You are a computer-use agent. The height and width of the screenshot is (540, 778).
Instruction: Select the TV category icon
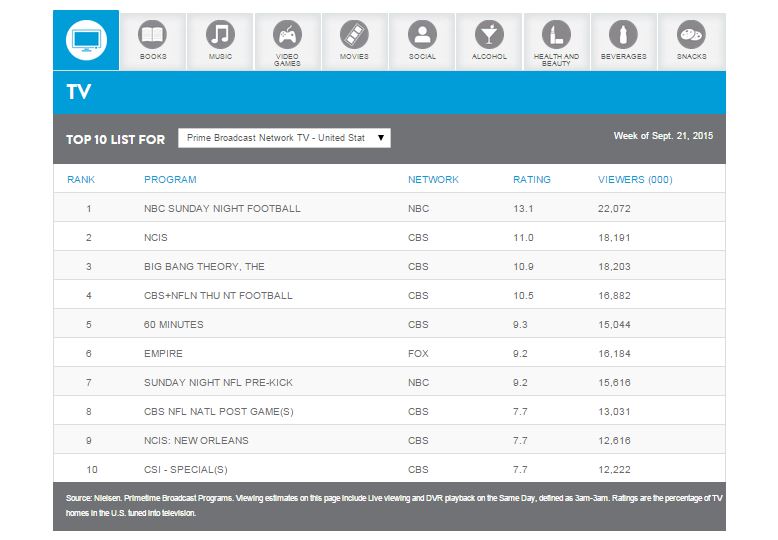[86, 40]
